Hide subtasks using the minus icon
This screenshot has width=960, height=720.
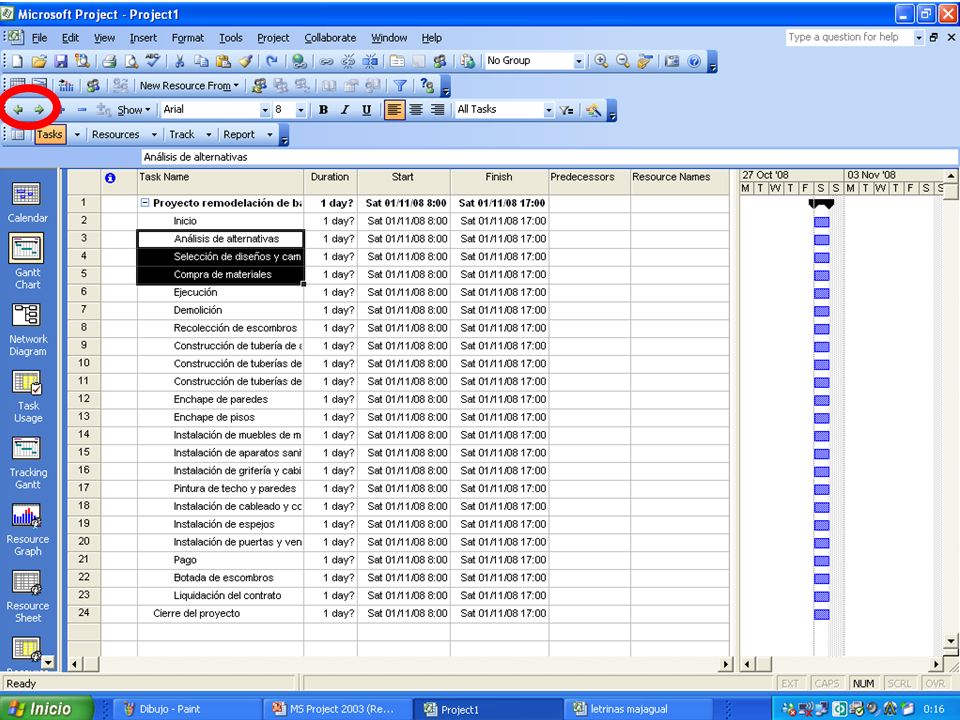tap(82, 110)
